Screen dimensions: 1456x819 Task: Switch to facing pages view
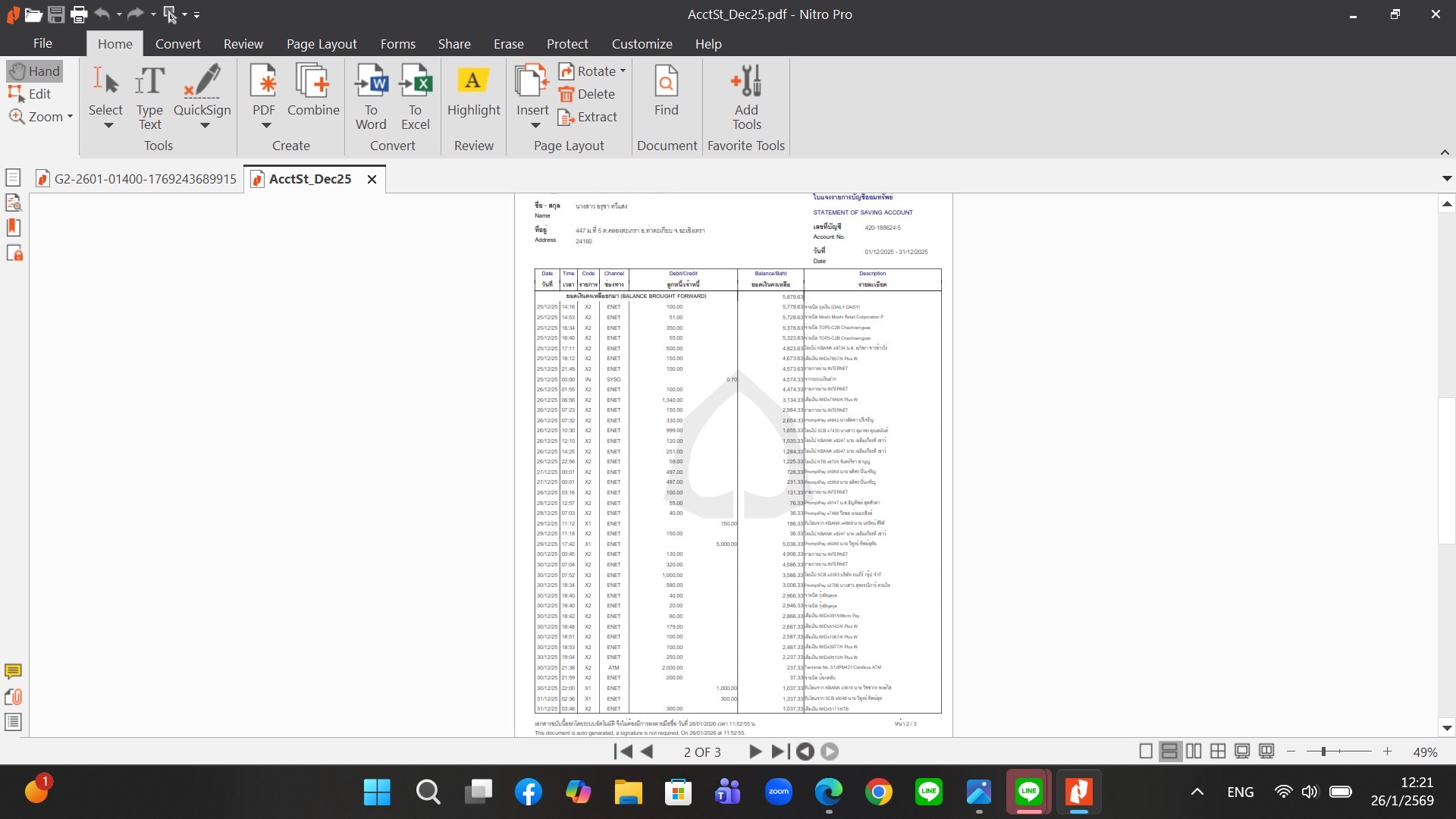click(x=1194, y=752)
